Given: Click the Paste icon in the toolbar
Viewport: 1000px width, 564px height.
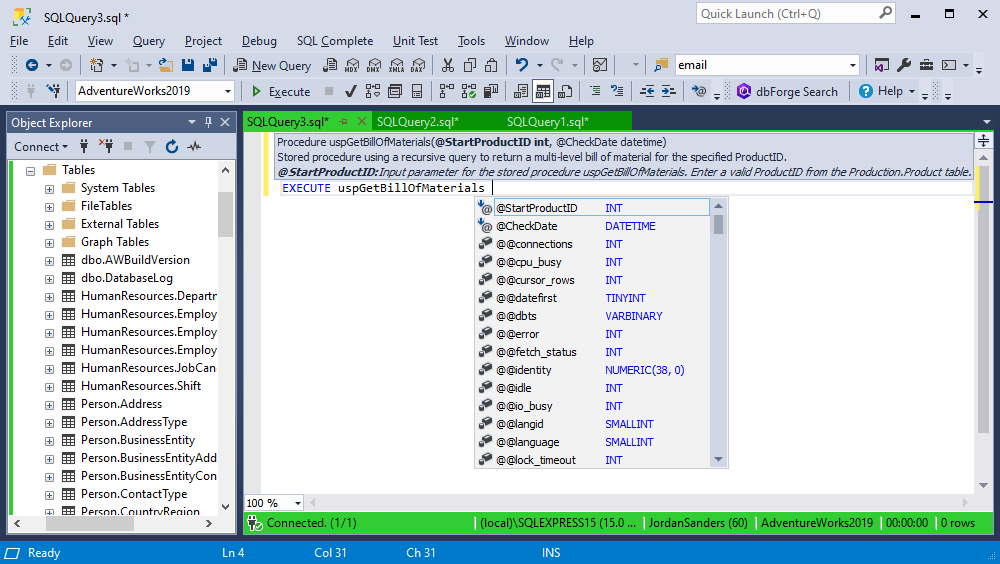Looking at the screenshot, I should click(x=491, y=65).
